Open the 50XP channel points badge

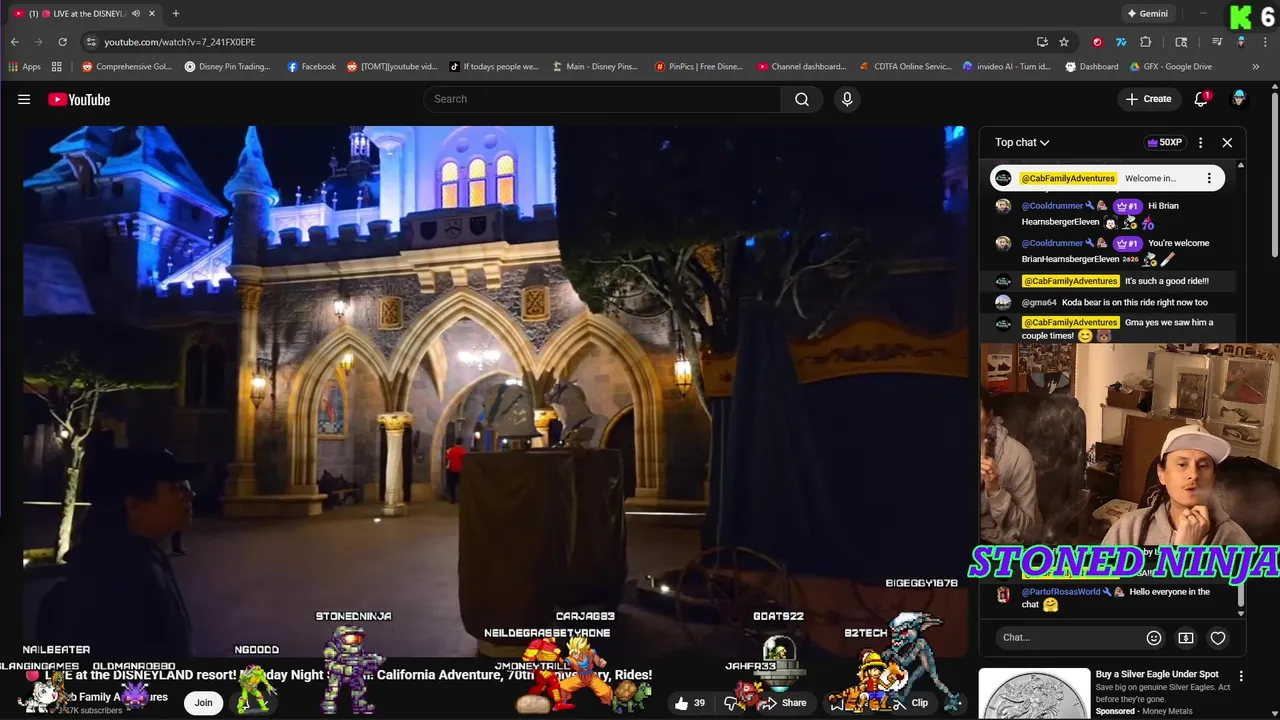(x=1165, y=142)
